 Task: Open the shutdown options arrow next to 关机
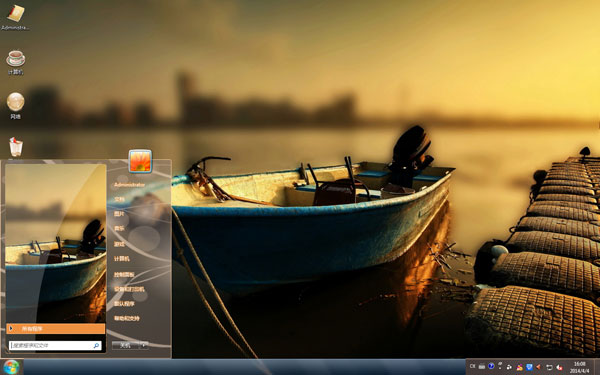pyautogui.click(x=144, y=345)
